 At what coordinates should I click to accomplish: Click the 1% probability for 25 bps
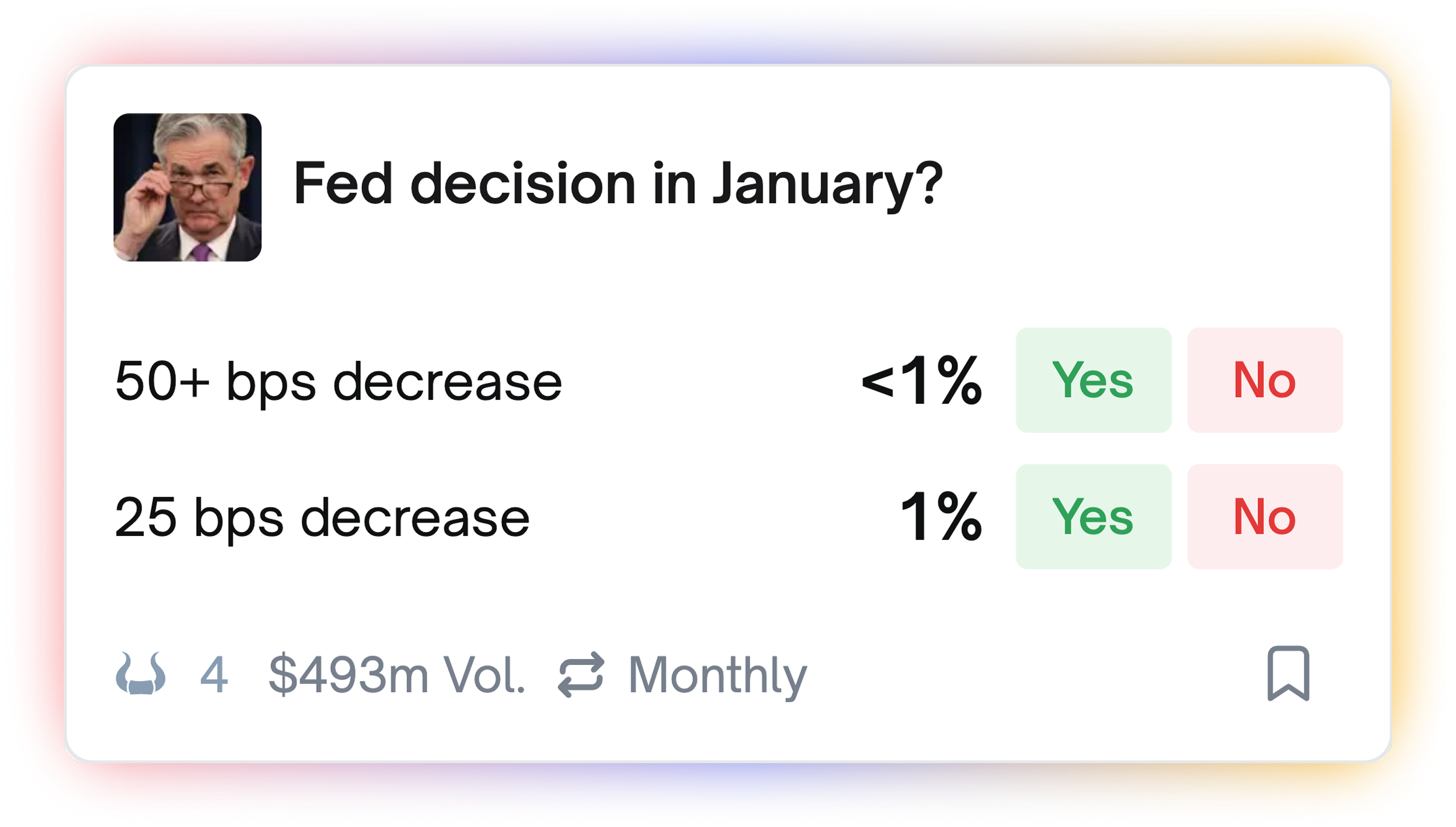[x=940, y=517]
